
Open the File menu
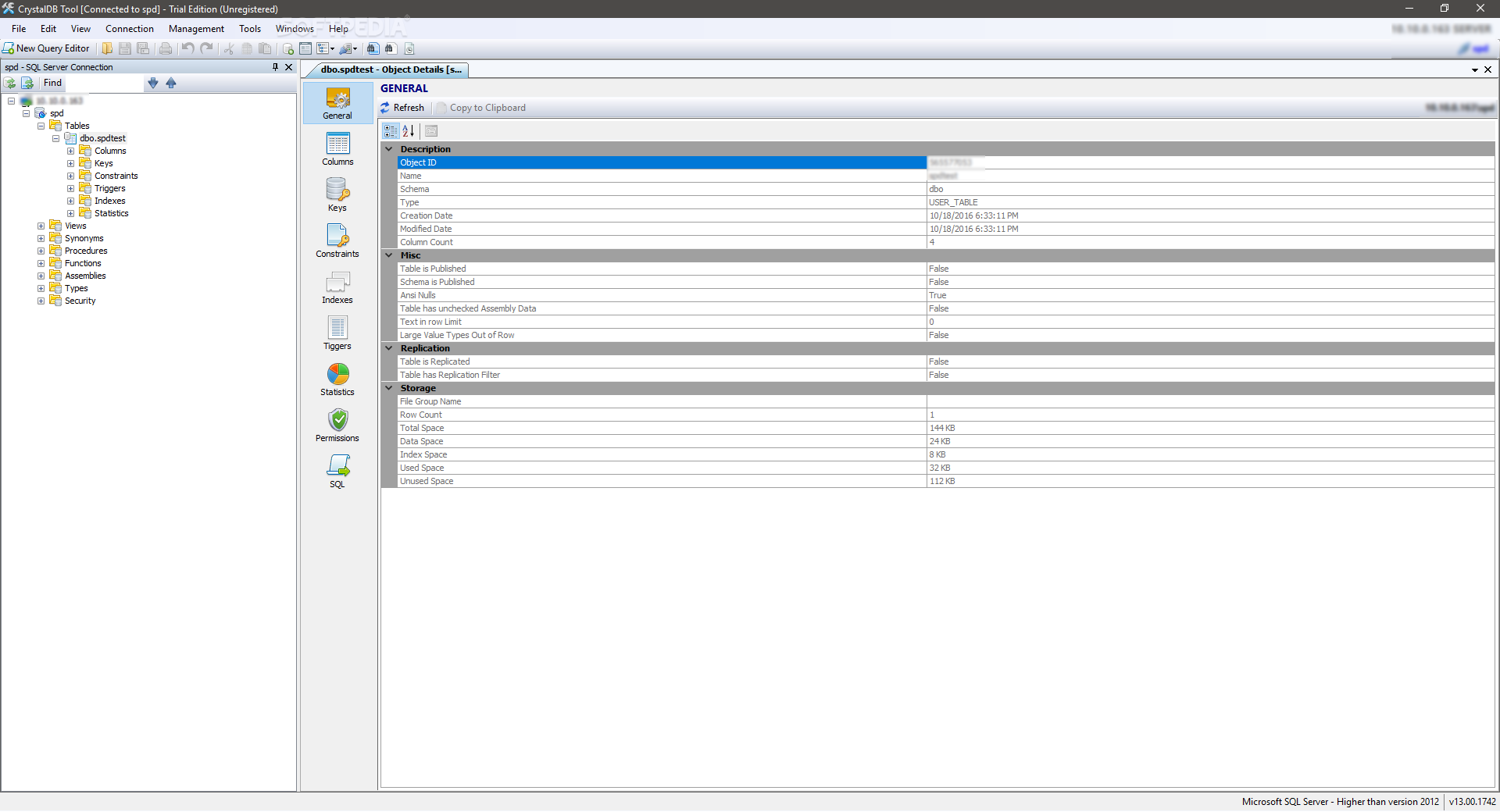tap(19, 29)
